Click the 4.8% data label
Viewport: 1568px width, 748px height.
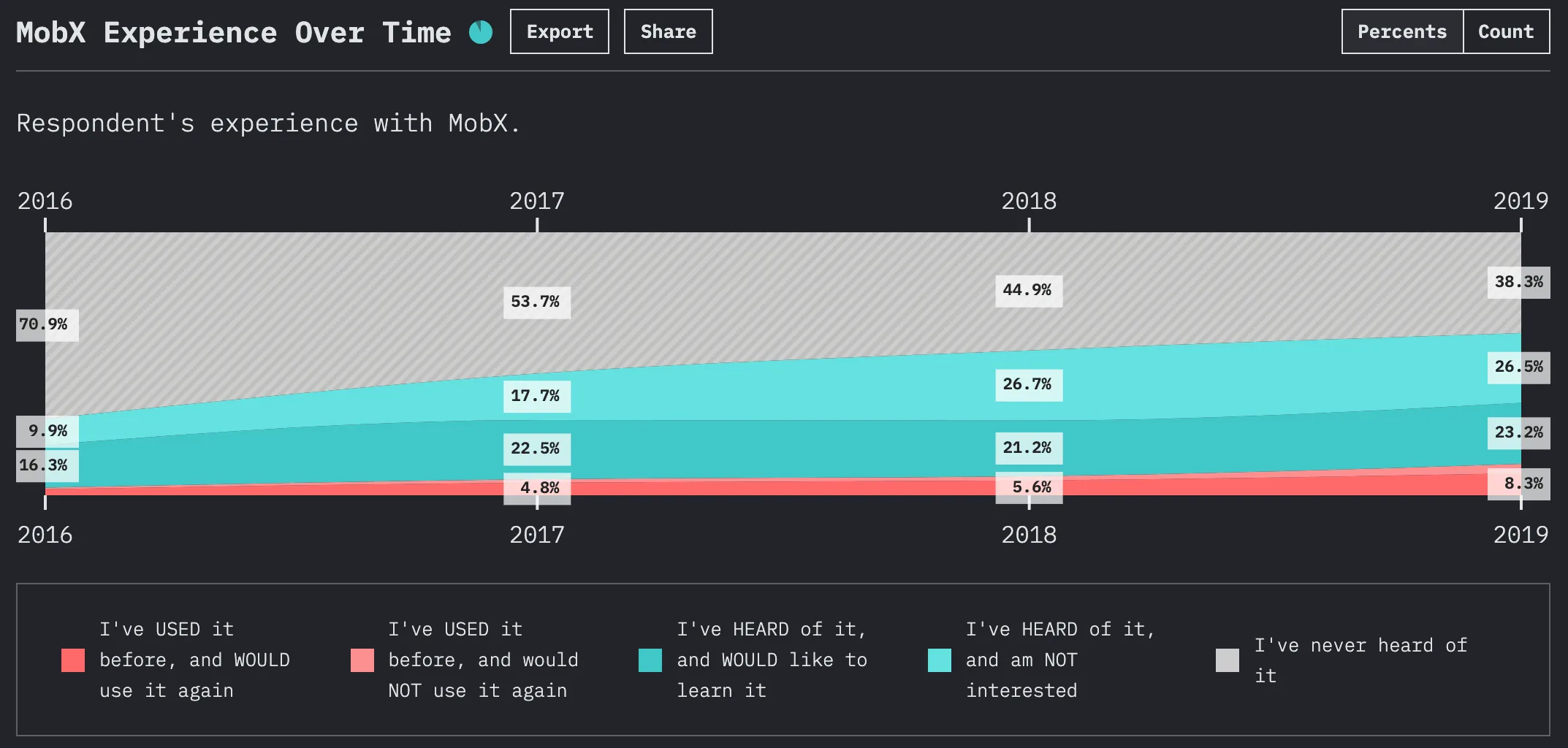[537, 489]
